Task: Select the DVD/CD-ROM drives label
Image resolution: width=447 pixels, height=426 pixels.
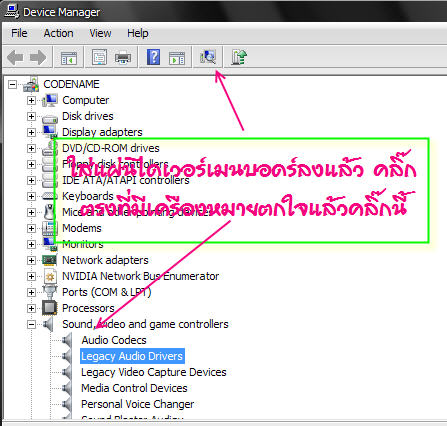Action: click(111, 148)
